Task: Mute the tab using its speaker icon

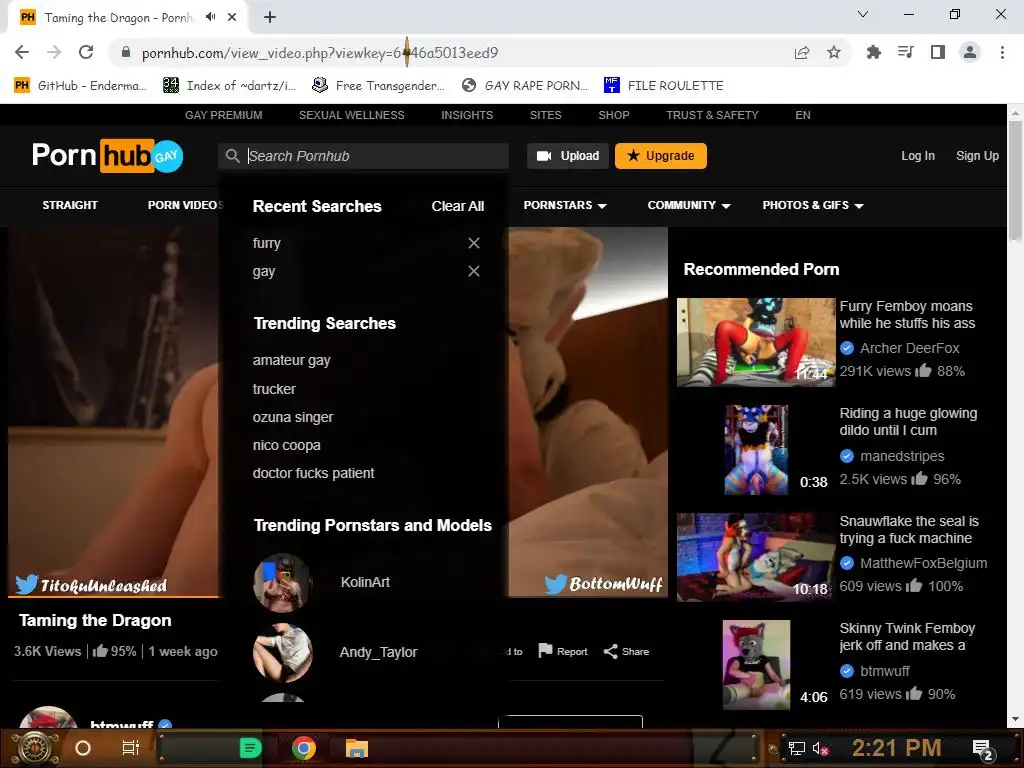Action: point(210,17)
